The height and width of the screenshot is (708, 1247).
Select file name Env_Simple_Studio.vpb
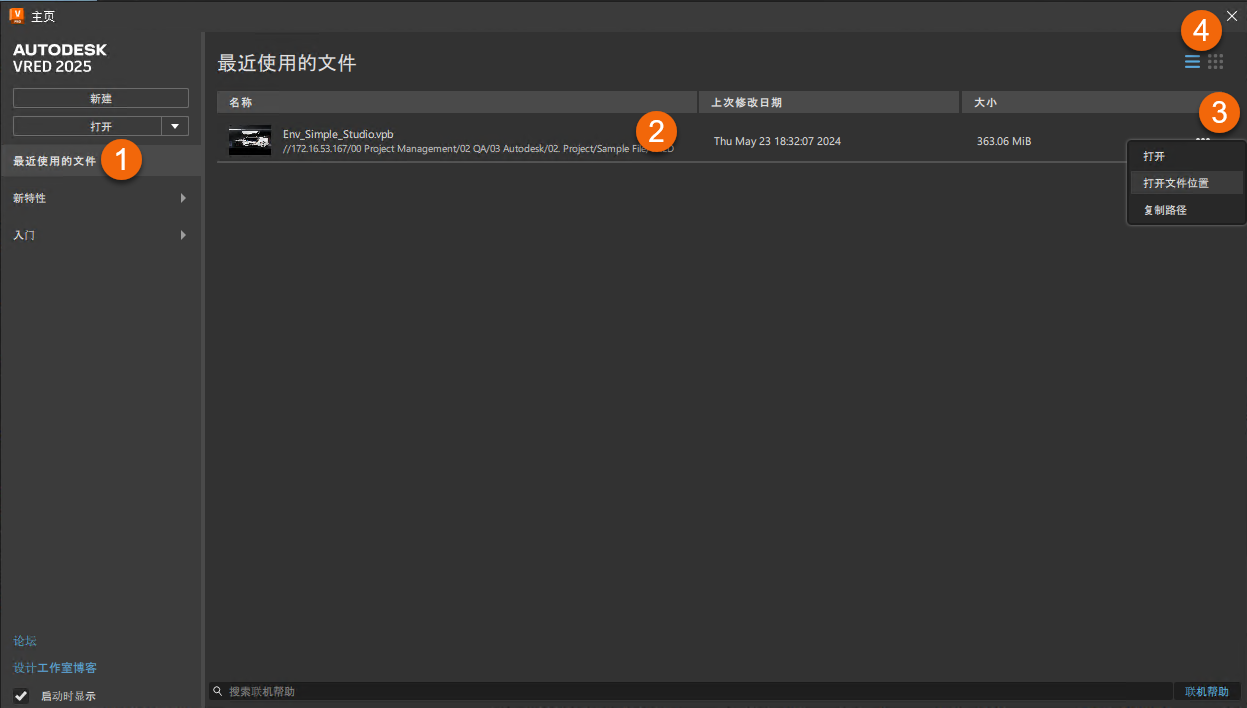tap(338, 133)
